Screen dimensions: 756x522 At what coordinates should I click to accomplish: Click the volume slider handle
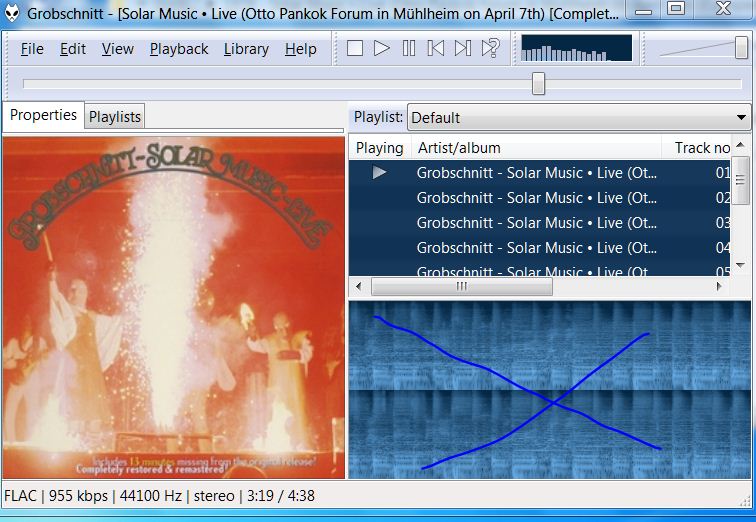(741, 48)
